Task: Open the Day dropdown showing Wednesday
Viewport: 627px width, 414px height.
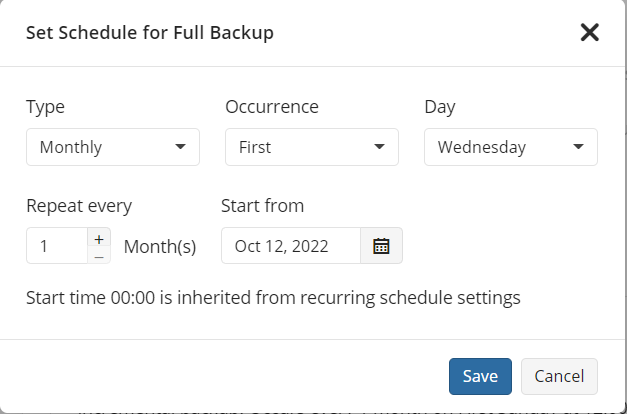Action: pos(511,147)
